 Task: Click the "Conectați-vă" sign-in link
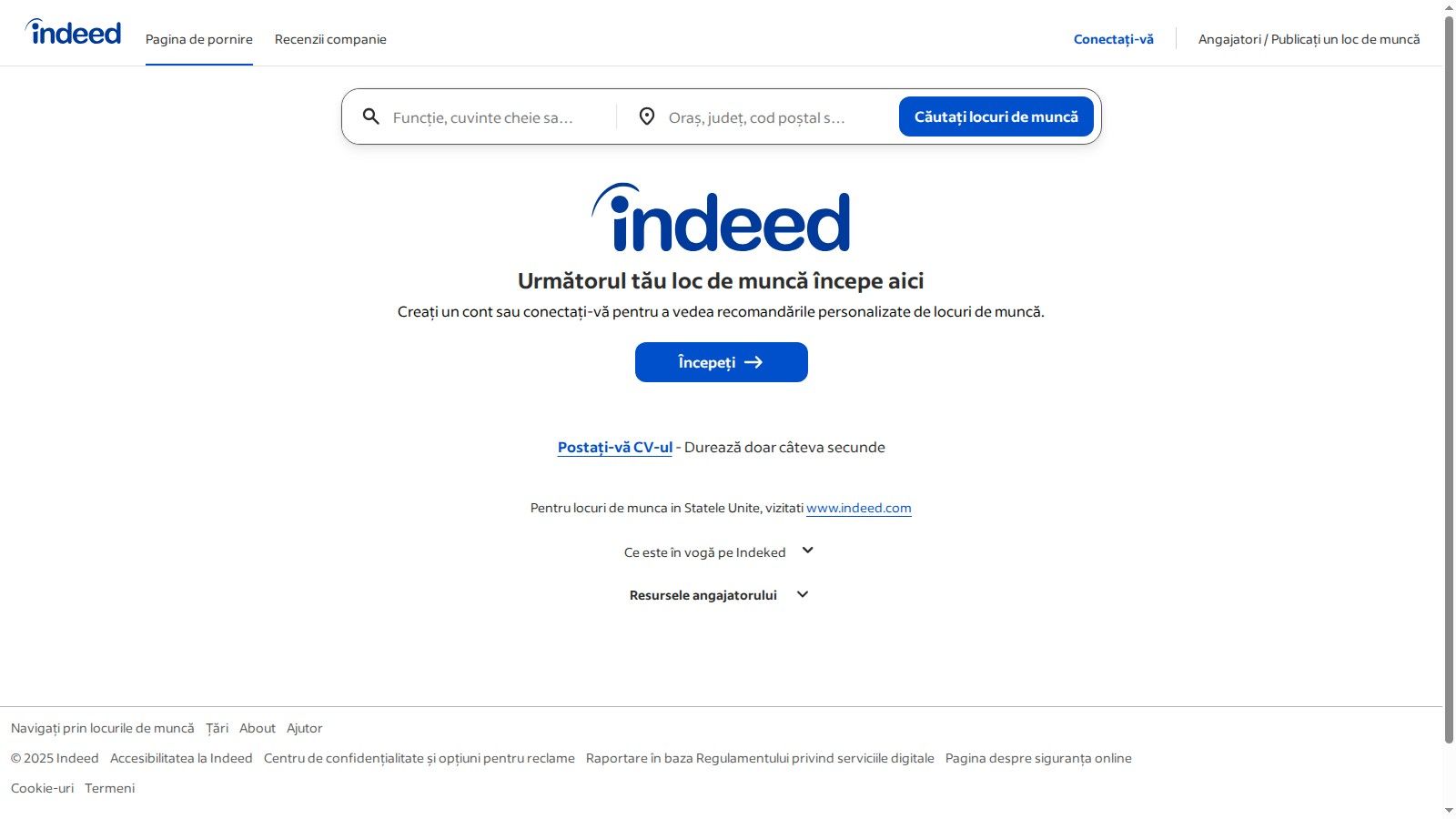click(1113, 39)
